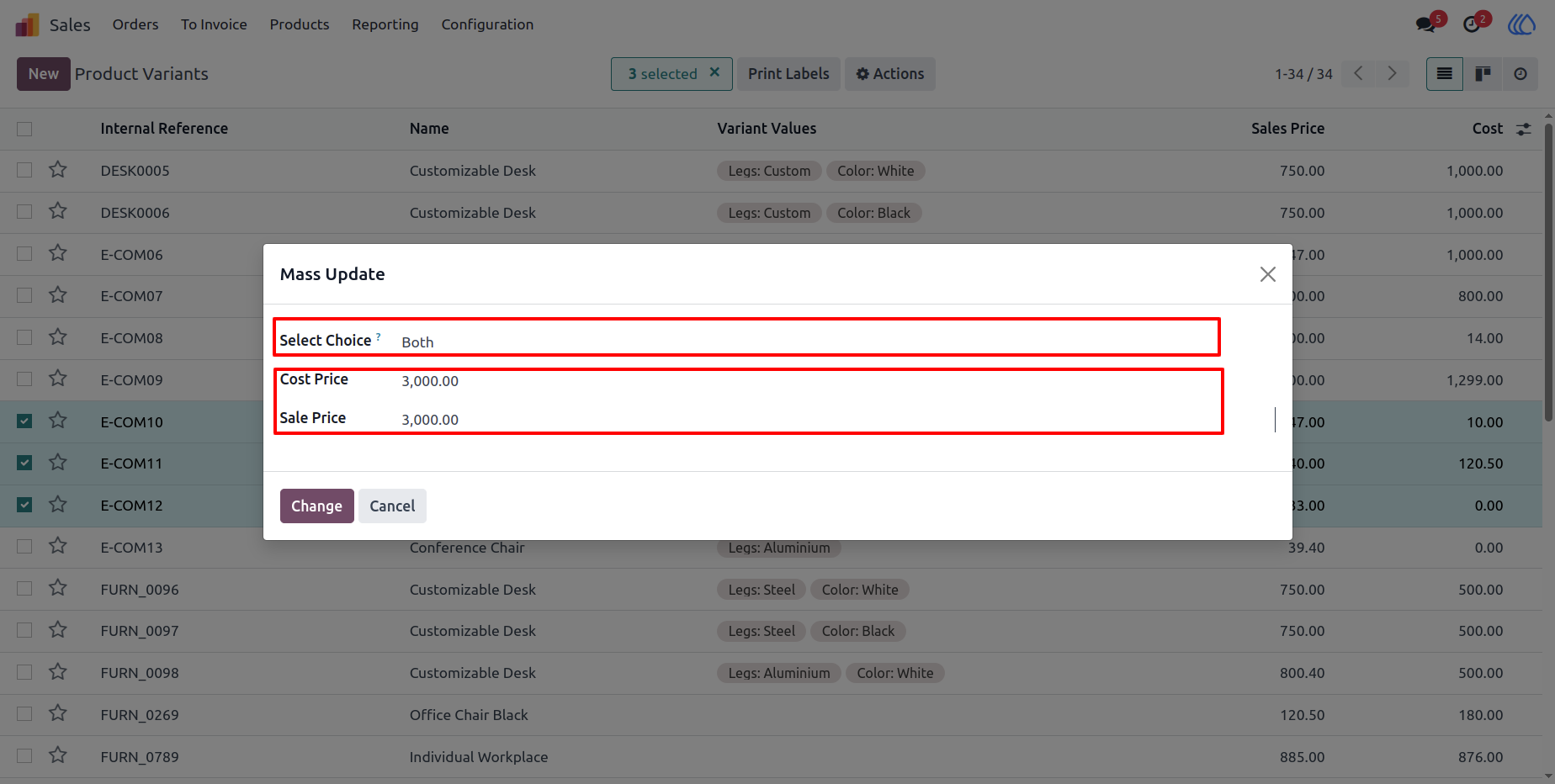Open the Reporting menu
This screenshot has height=784, width=1555.
(385, 24)
